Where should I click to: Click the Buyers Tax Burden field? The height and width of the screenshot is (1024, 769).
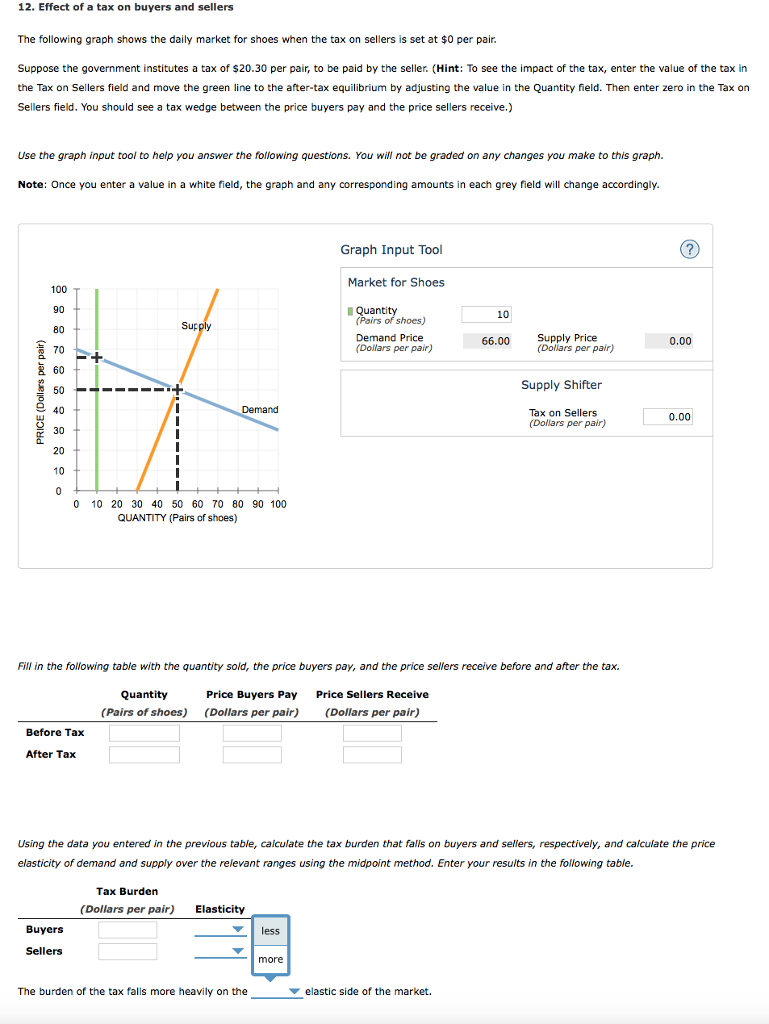[127, 929]
